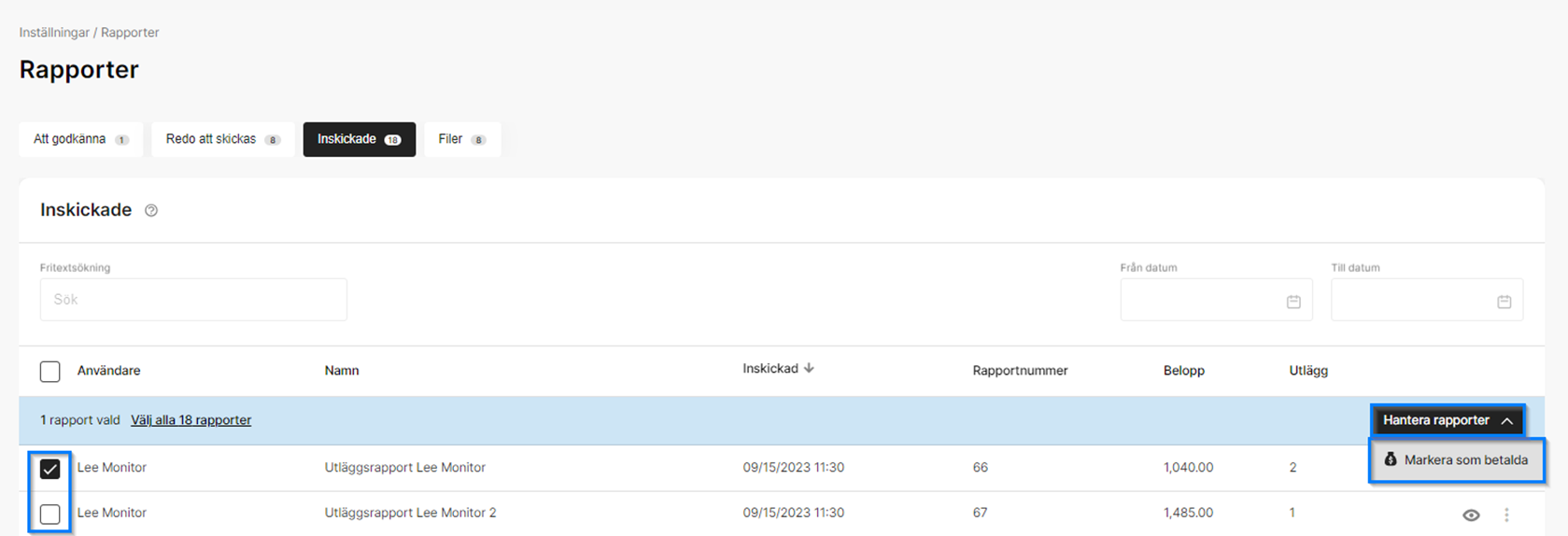Switch to the Att godkänna tab
1568x536 pixels.
tap(80, 139)
